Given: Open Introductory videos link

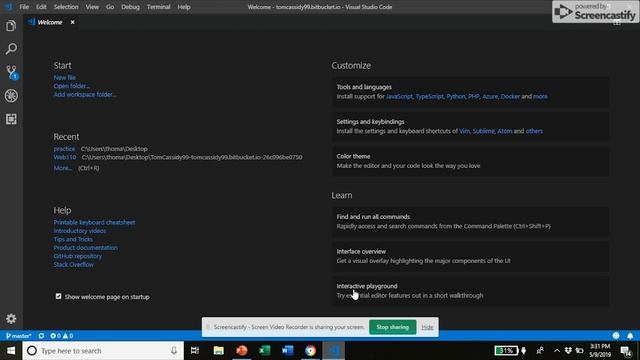Looking at the screenshot, I should pos(80,231).
